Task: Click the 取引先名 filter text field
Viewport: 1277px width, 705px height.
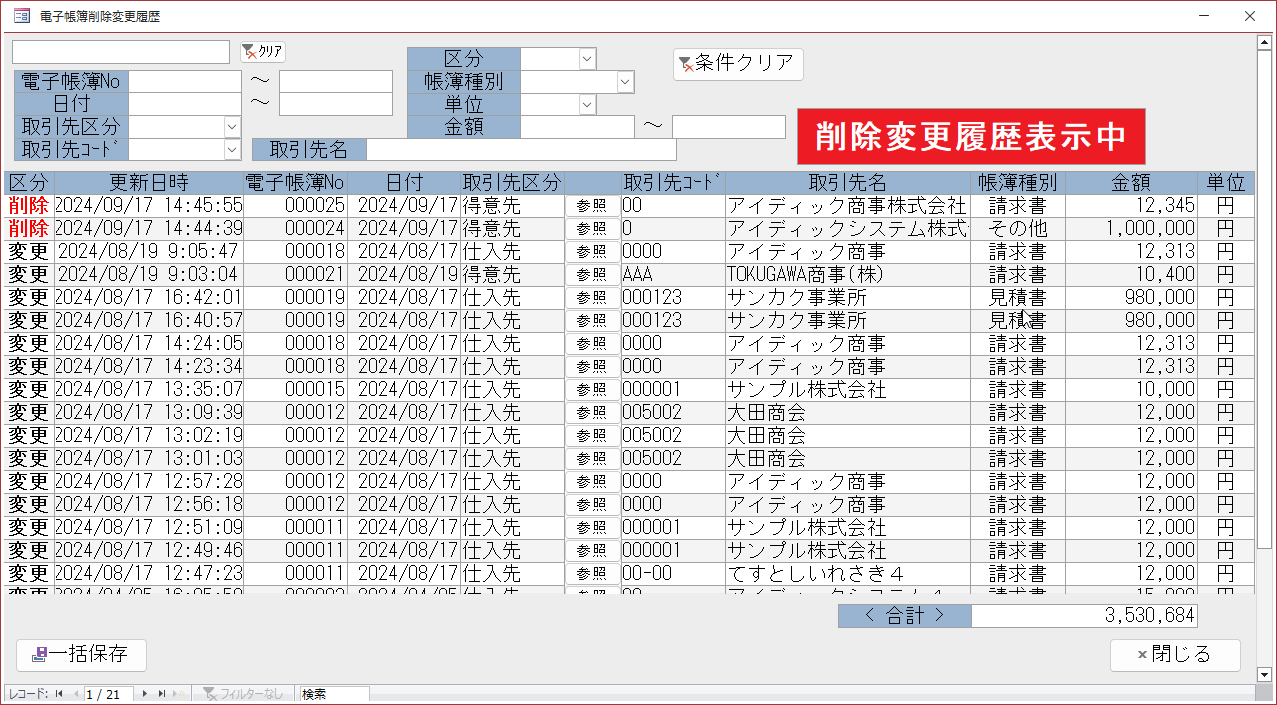Action: pyautogui.click(x=520, y=149)
